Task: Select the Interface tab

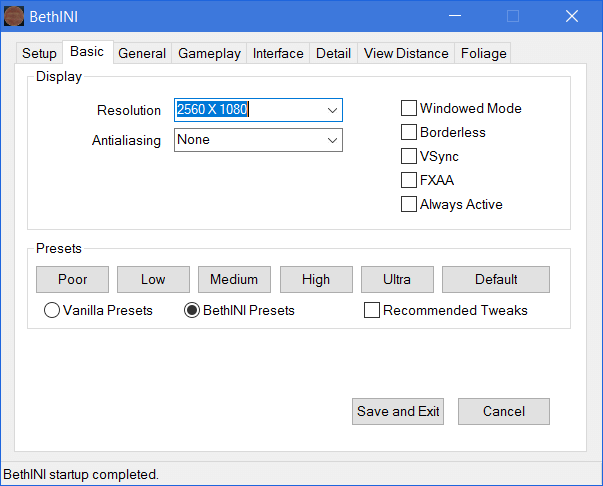Action: pyautogui.click(x=278, y=54)
